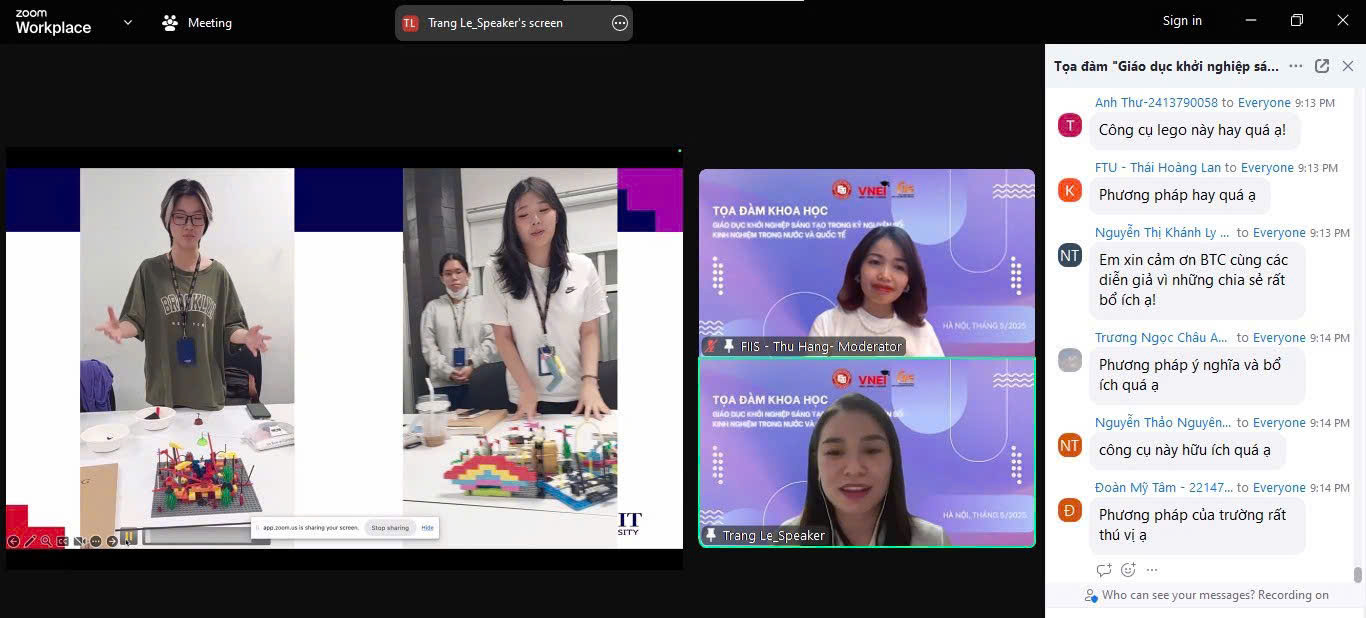Screen dimensions: 1366x618
Task: Click "9:13 PM to Everyone" recipient on Anh Thư message
Action: [1279, 102]
